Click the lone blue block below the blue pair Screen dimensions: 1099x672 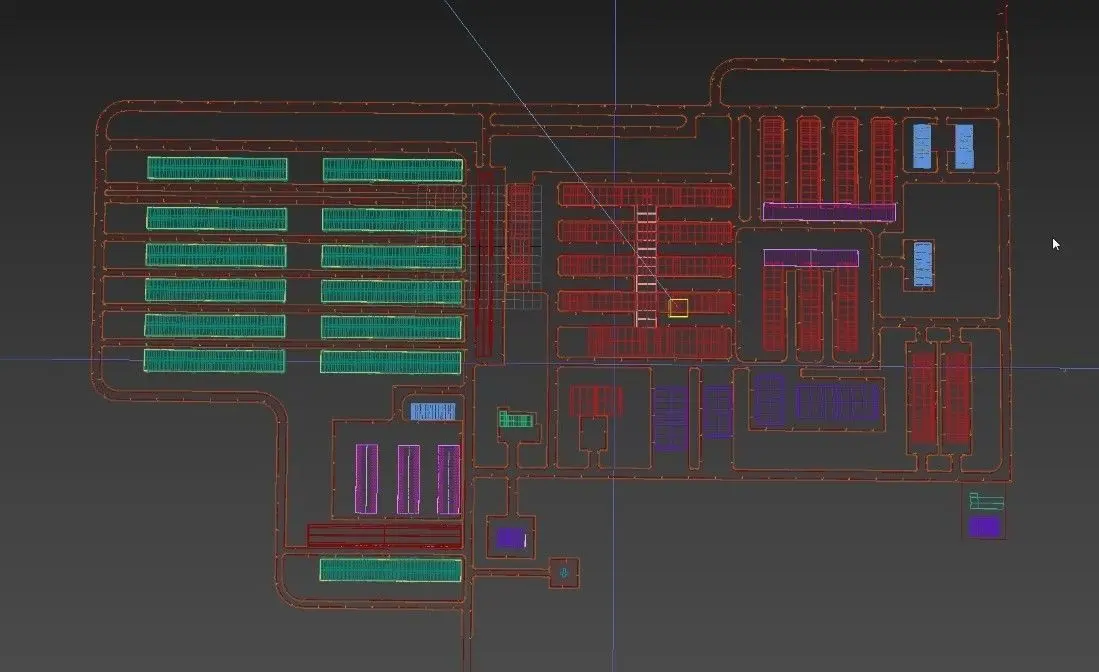[x=923, y=264]
